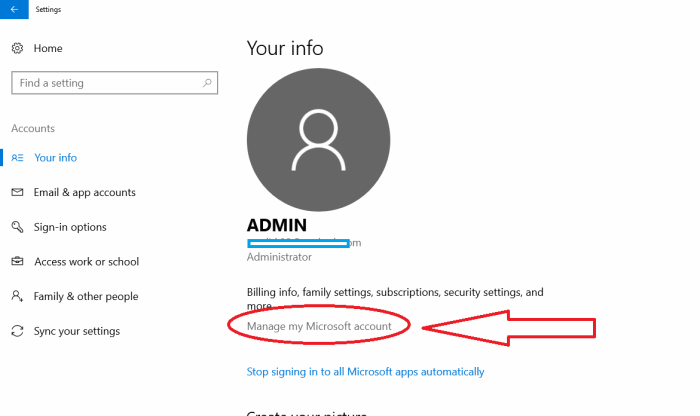Click the briefcase icon for Access work or school

pos(17,262)
